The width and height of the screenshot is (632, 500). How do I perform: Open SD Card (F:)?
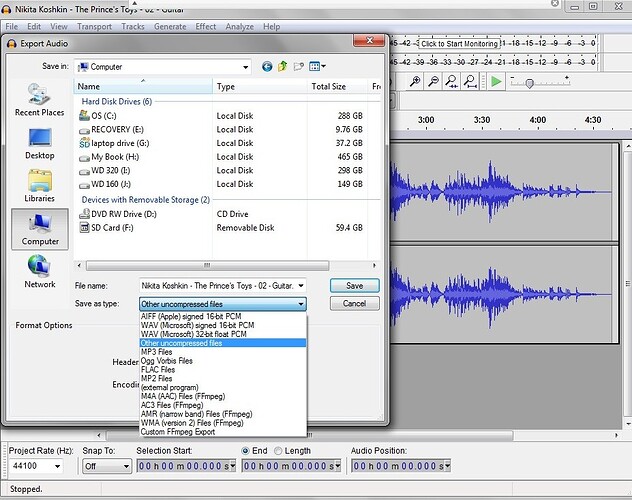pyautogui.click(x=106, y=228)
